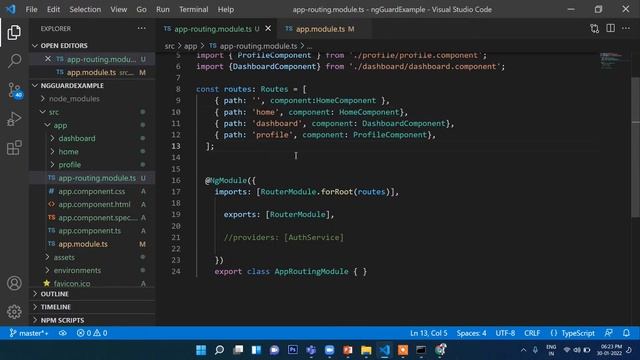This screenshot has width=640, height=360.
Task: Open editor More Actions ellipsis
Action: [626, 28]
